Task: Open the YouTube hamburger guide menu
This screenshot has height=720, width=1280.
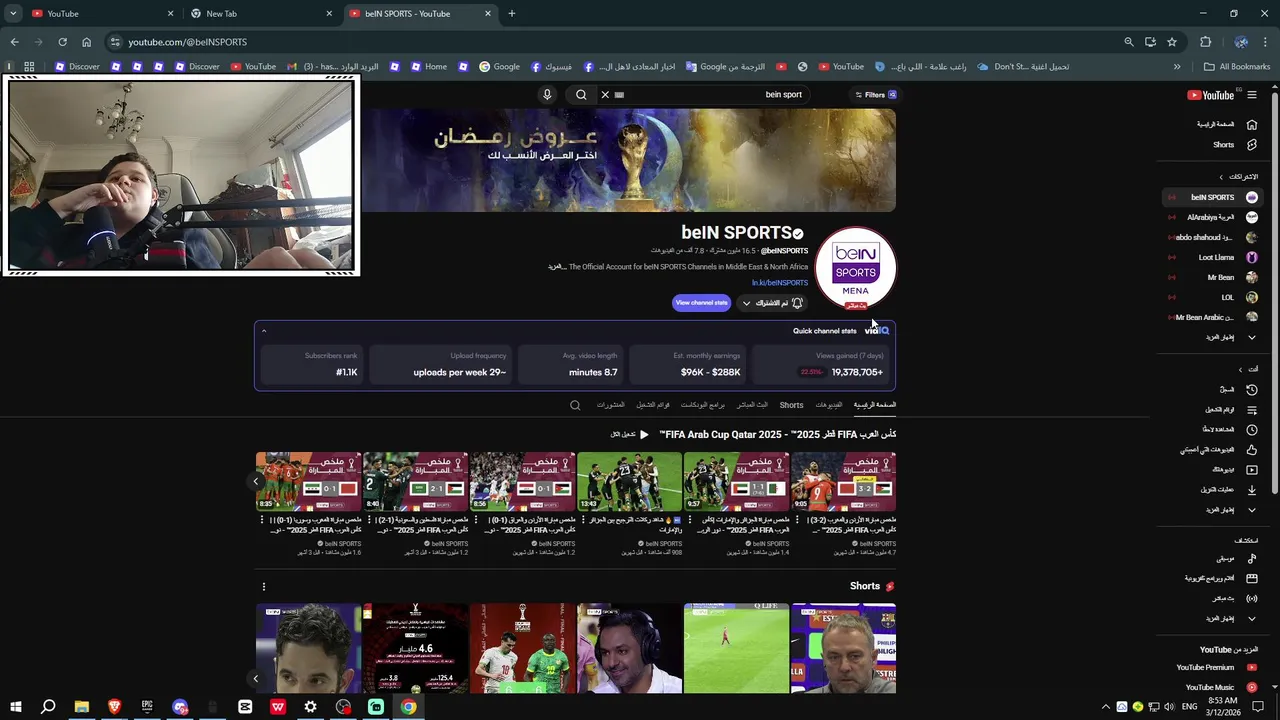Action: point(1251,95)
